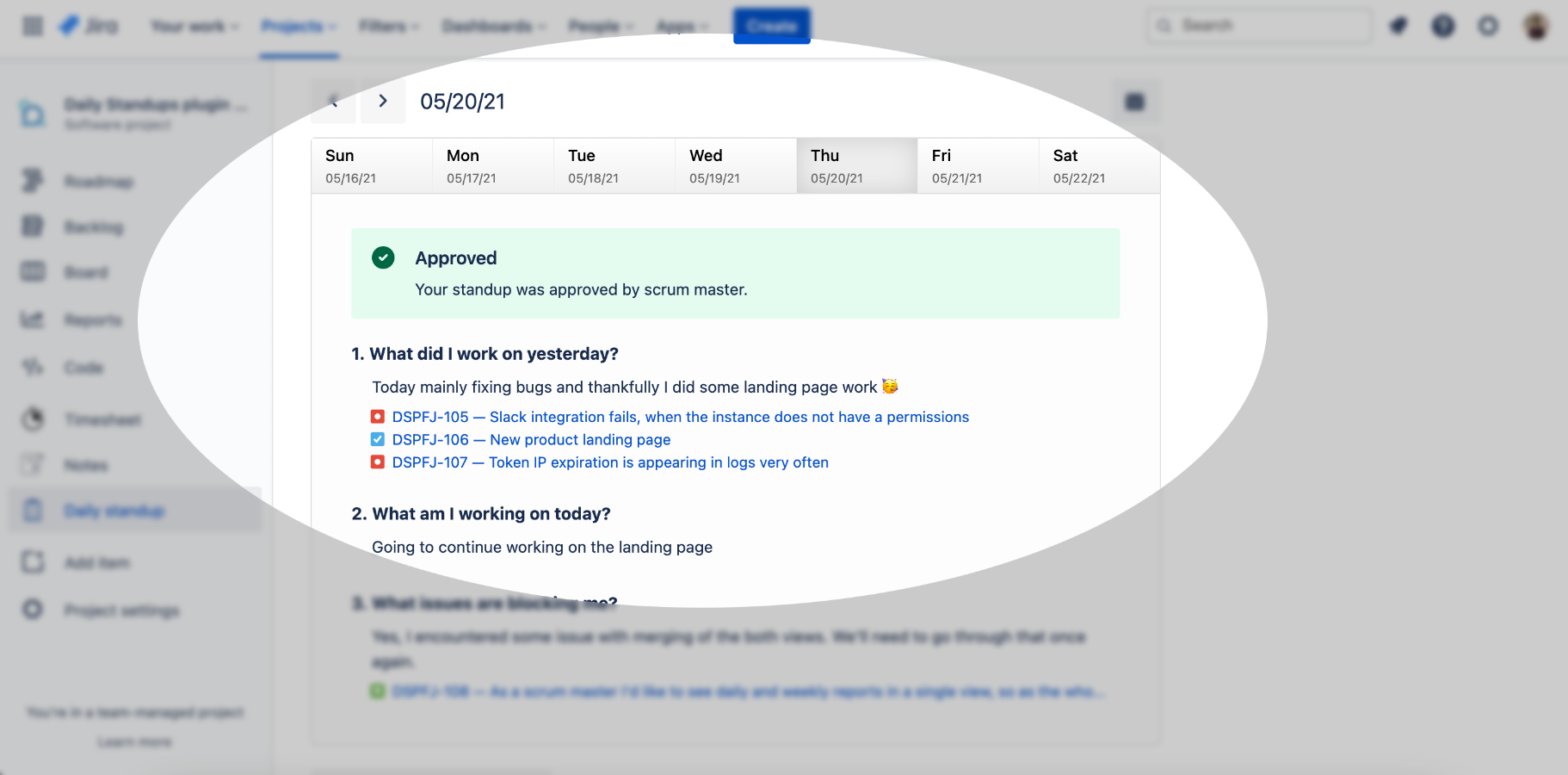Click the bug icon next to DSPFJ-105
This screenshot has width=1568, height=775.
click(x=378, y=416)
